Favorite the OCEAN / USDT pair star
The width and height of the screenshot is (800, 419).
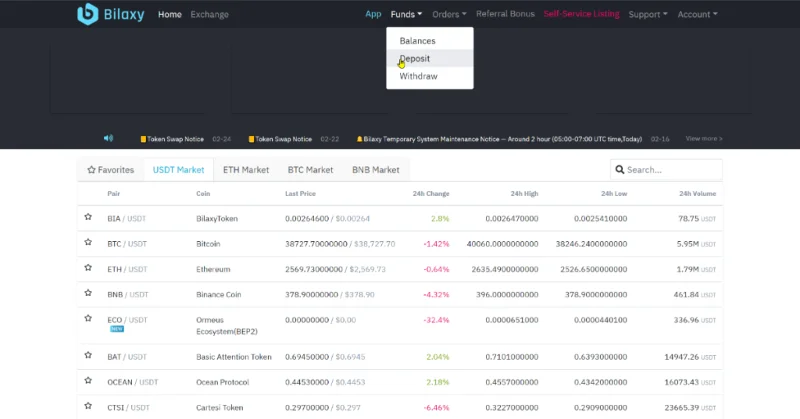(x=88, y=380)
